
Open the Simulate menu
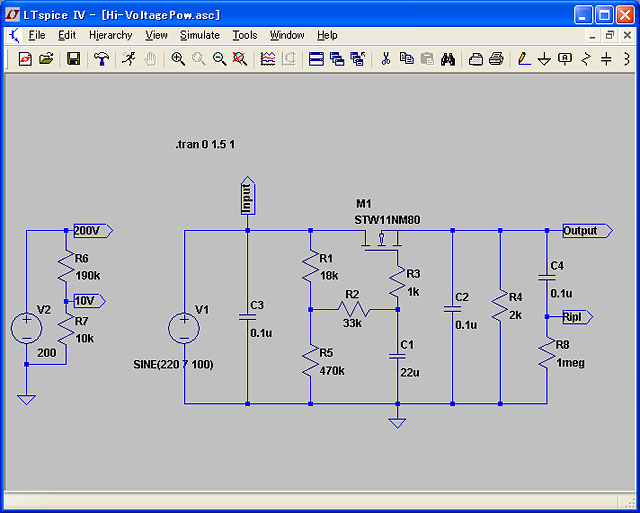(200, 36)
